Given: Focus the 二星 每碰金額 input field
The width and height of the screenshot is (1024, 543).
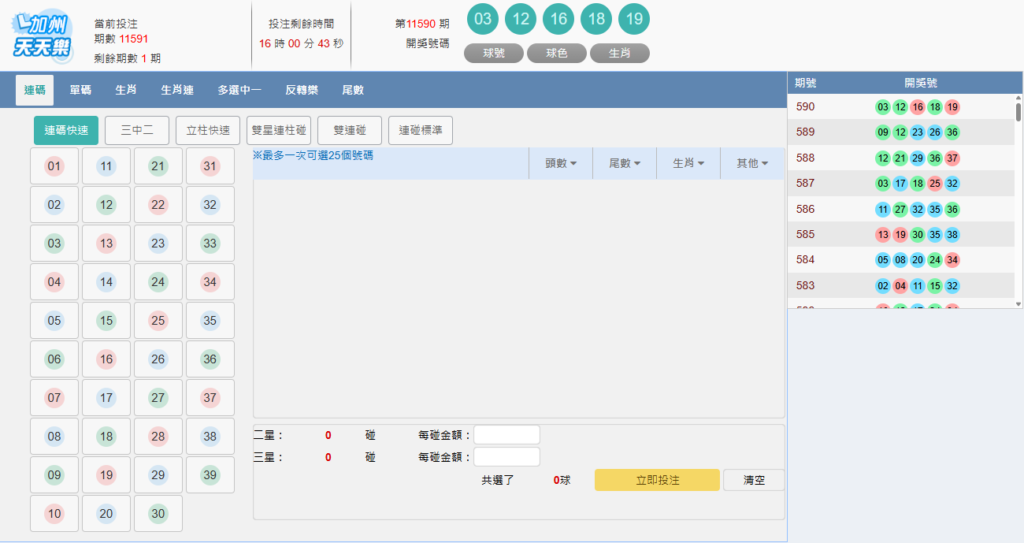Looking at the screenshot, I should [x=506, y=435].
